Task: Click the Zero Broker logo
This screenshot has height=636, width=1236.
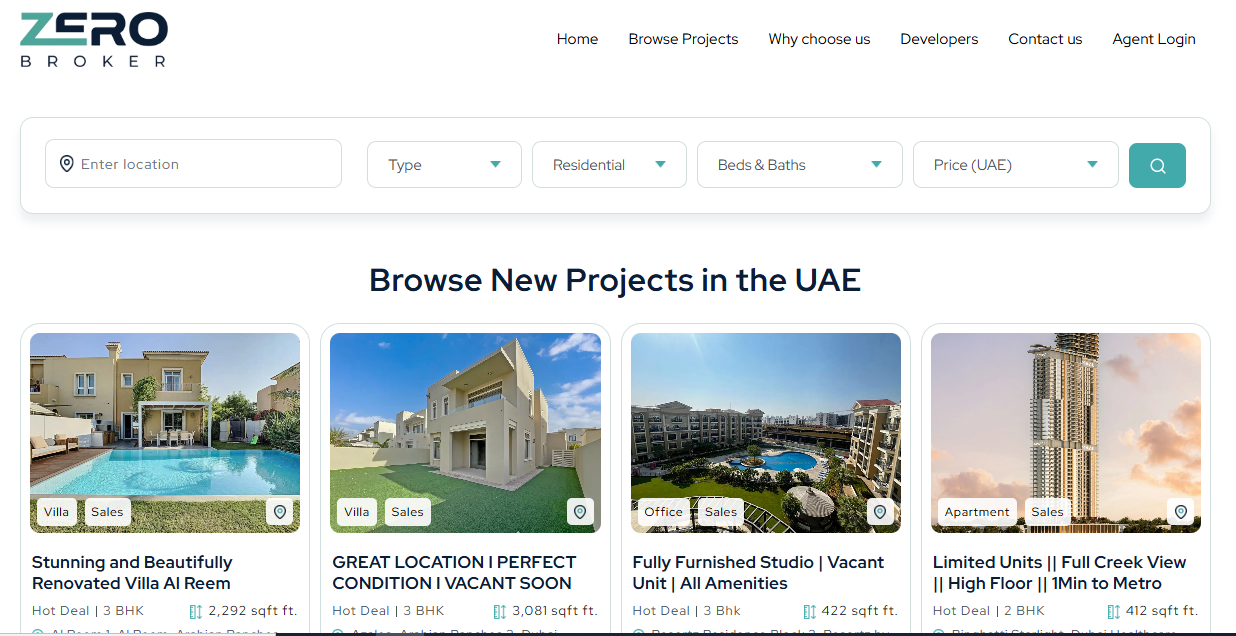Action: pyautogui.click(x=94, y=39)
